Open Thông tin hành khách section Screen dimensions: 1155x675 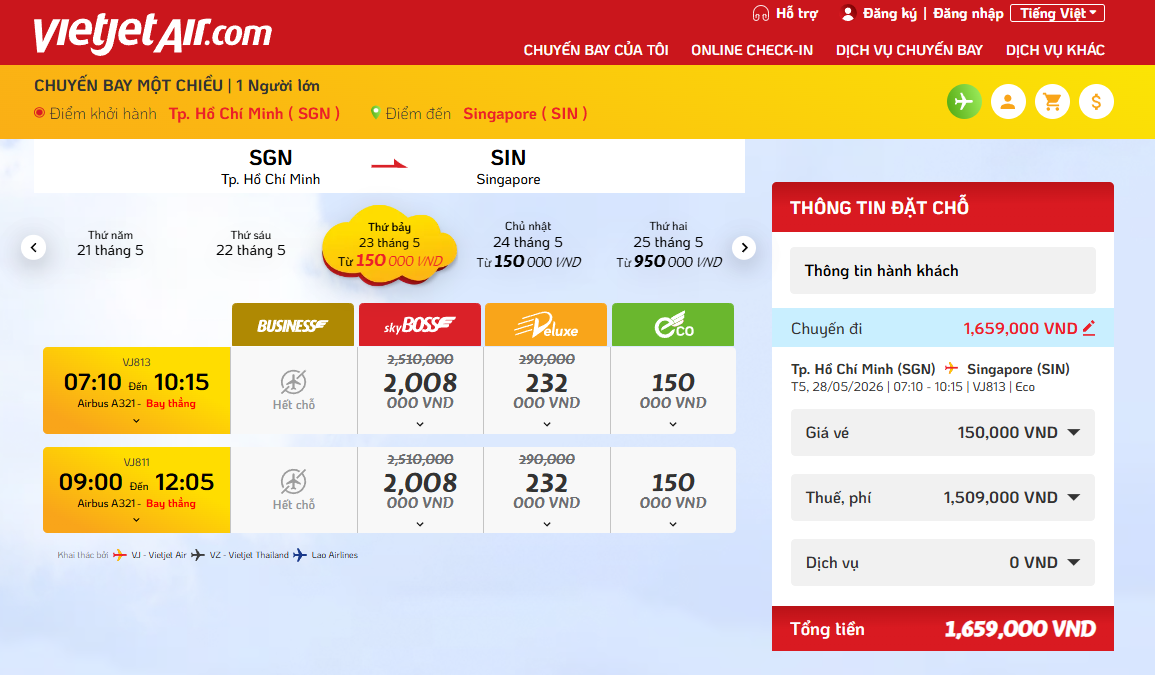pos(943,270)
